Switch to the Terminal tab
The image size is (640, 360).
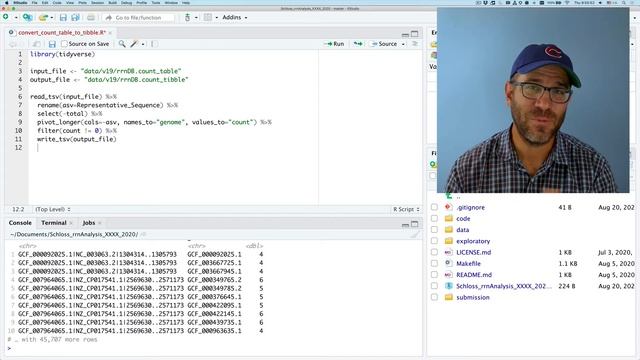click(53, 223)
